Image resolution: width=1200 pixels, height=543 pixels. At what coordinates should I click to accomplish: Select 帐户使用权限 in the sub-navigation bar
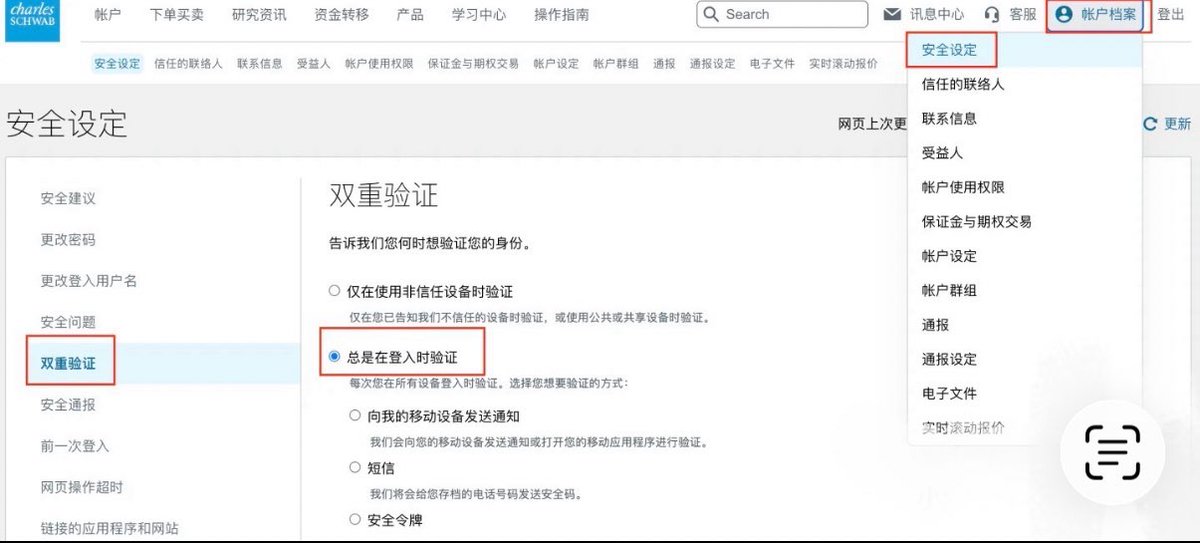pos(379,63)
